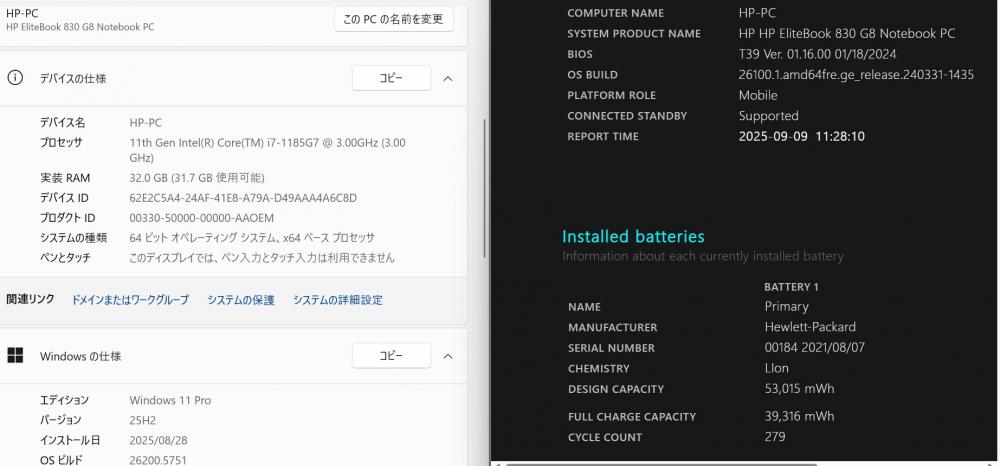Copy the device specifications with コピー button
The height and width of the screenshot is (466, 1000).
pyautogui.click(x=391, y=78)
